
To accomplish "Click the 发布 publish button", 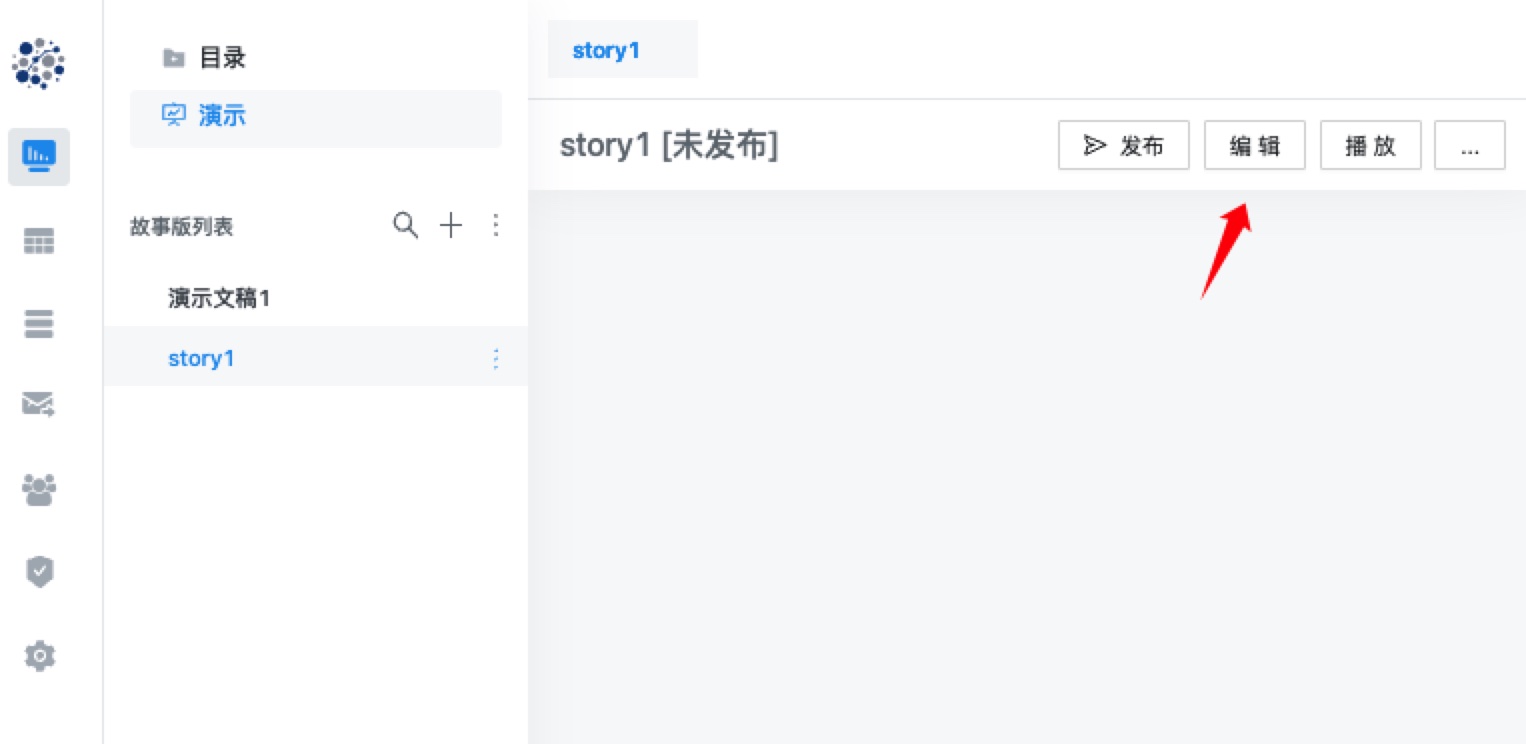I will pyautogui.click(x=1124, y=146).
